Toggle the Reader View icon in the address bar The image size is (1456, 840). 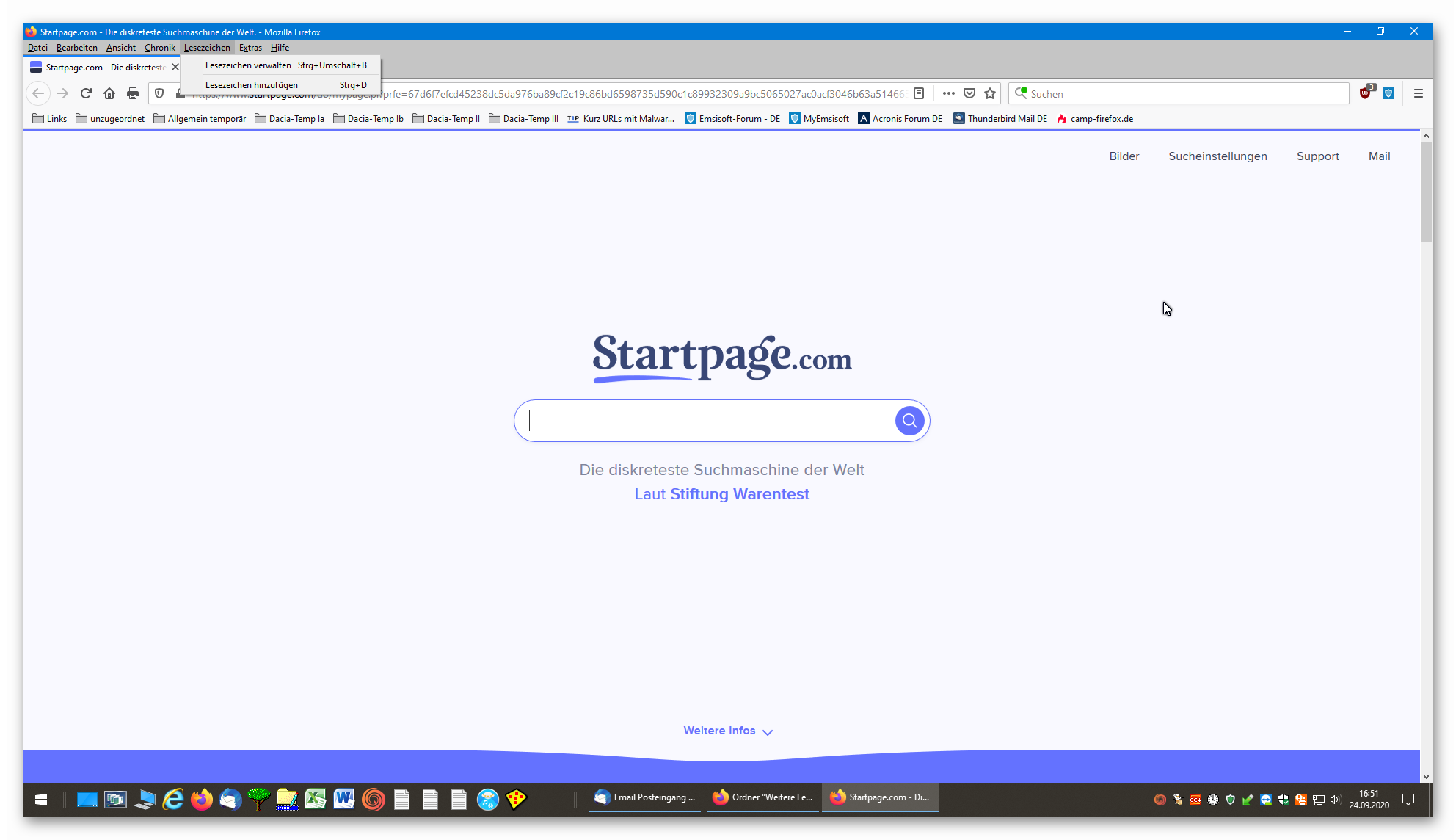pyautogui.click(x=919, y=93)
